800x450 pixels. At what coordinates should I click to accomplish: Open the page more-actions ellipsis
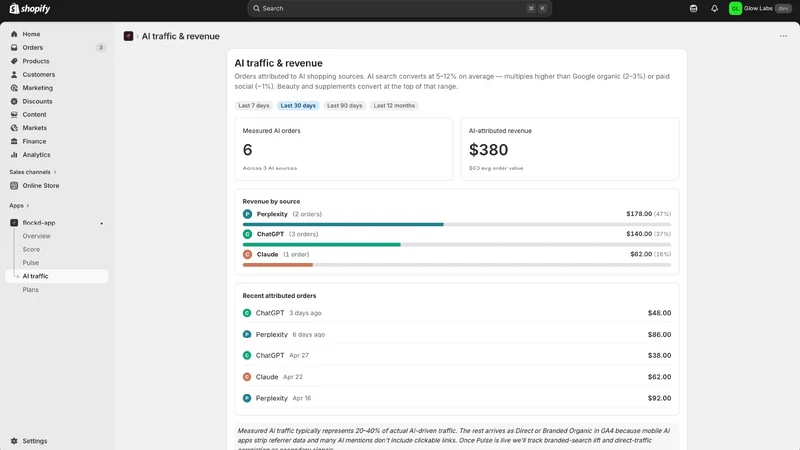783,36
